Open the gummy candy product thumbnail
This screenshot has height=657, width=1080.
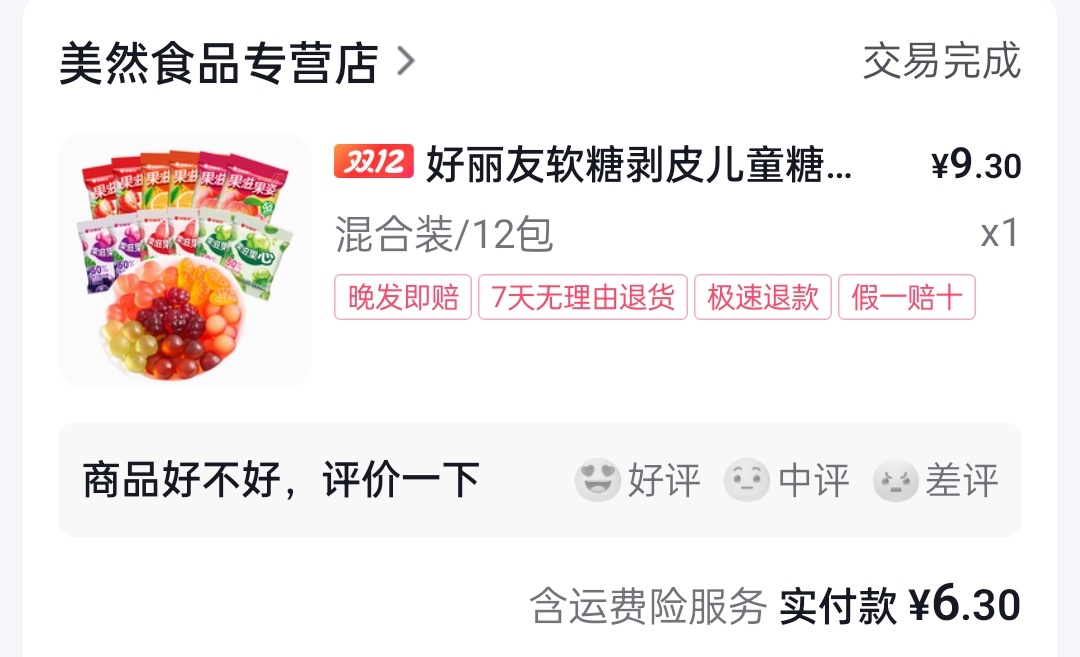185,260
